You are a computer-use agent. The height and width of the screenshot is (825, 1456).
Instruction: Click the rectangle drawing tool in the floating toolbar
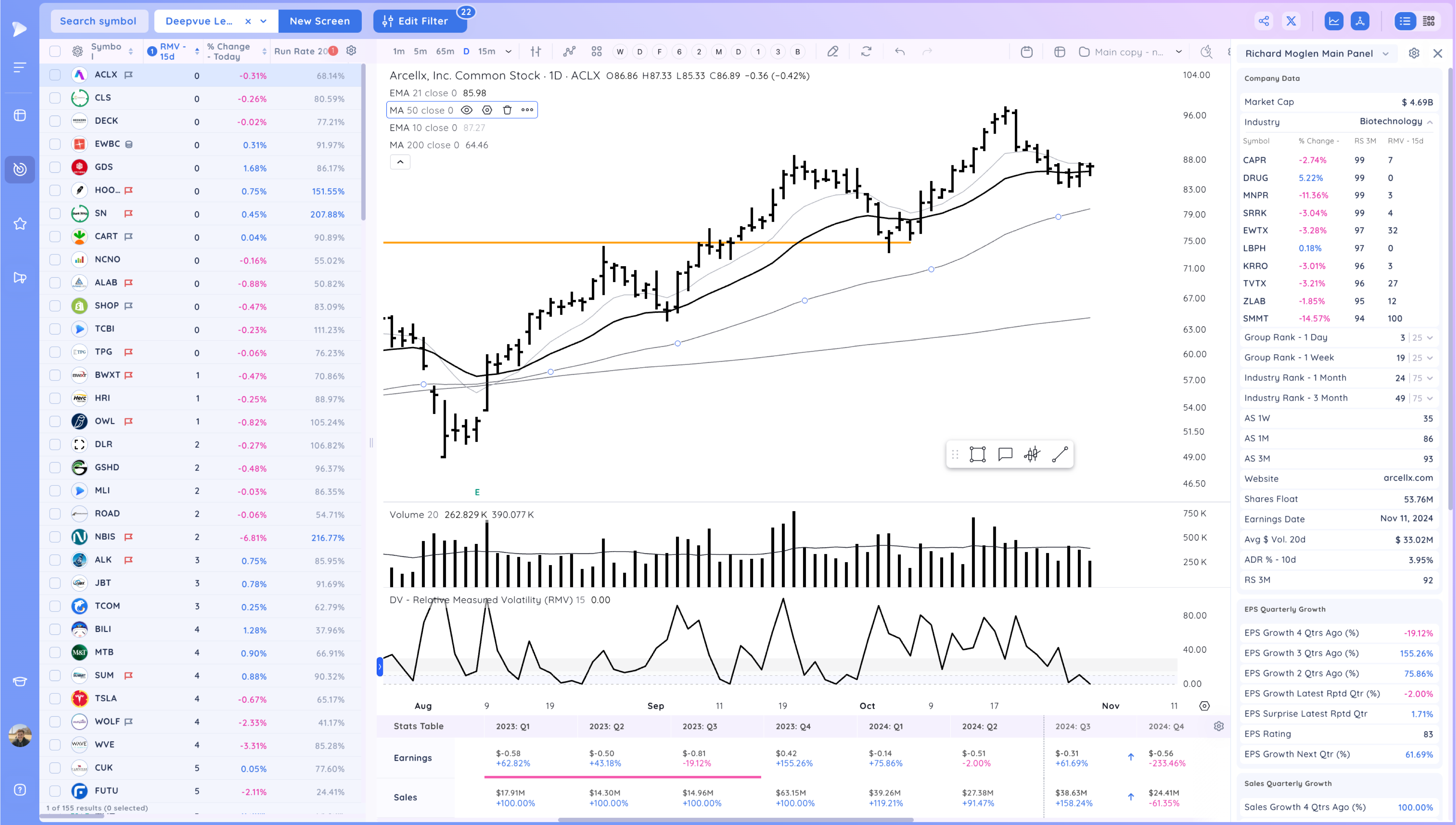click(977, 454)
